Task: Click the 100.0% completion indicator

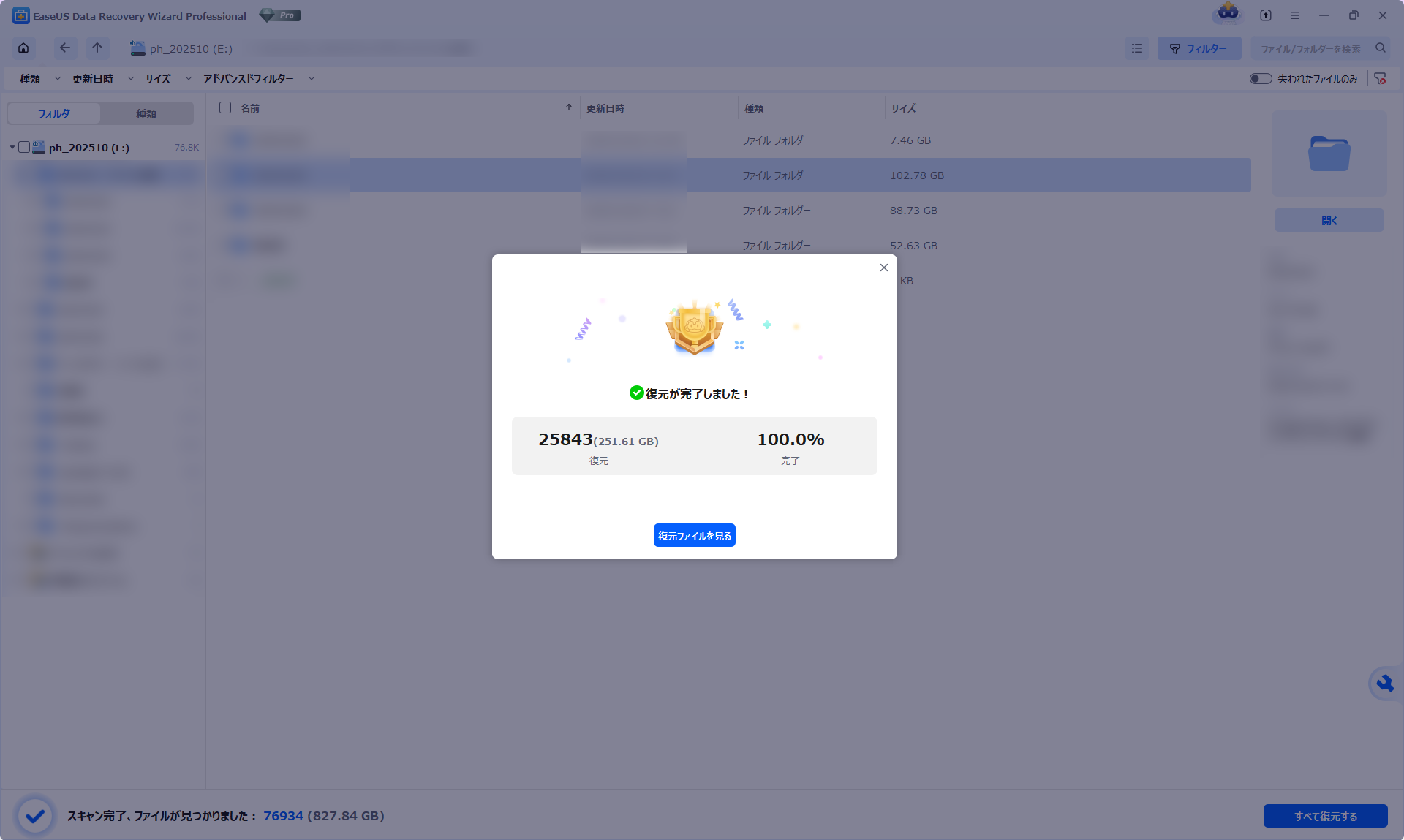Action: 790,439
